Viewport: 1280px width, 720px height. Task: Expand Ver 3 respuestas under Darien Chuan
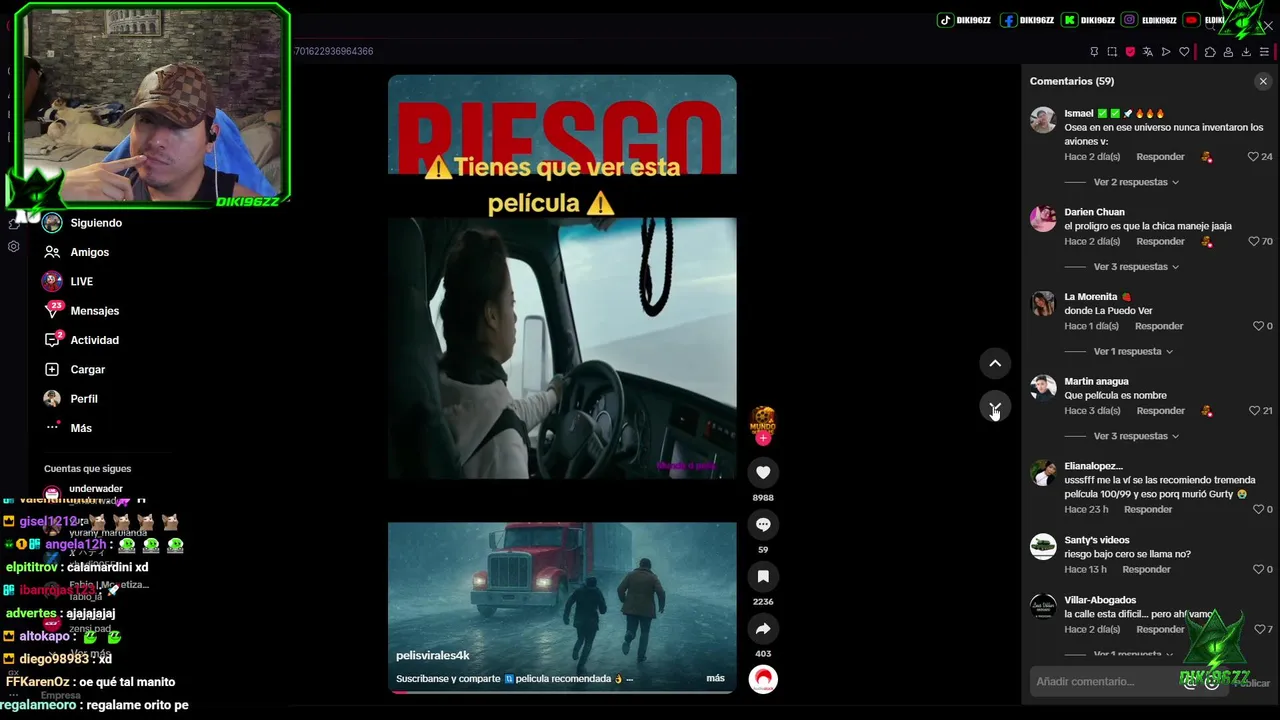1136,267
